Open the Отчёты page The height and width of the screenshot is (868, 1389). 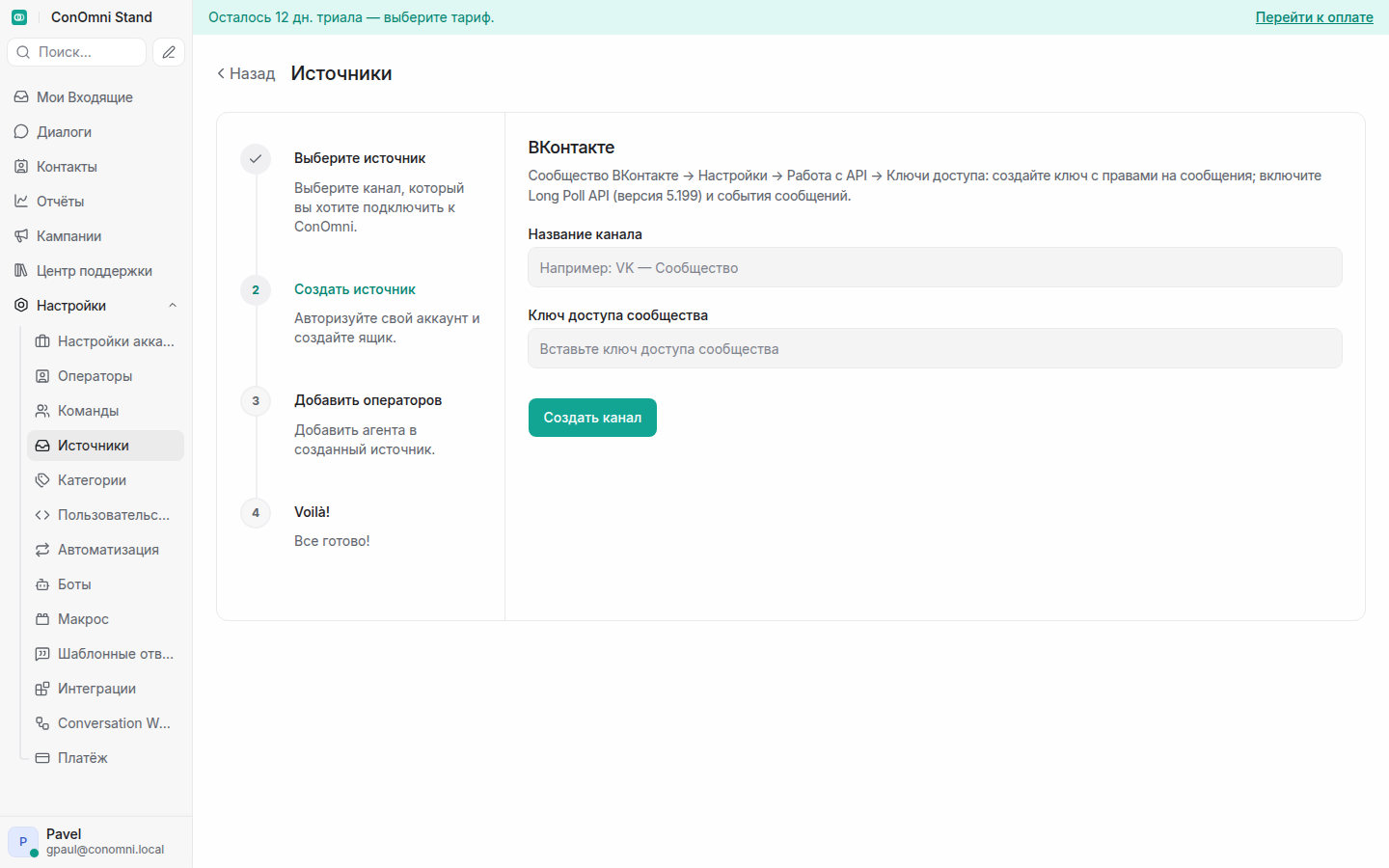(x=95, y=202)
